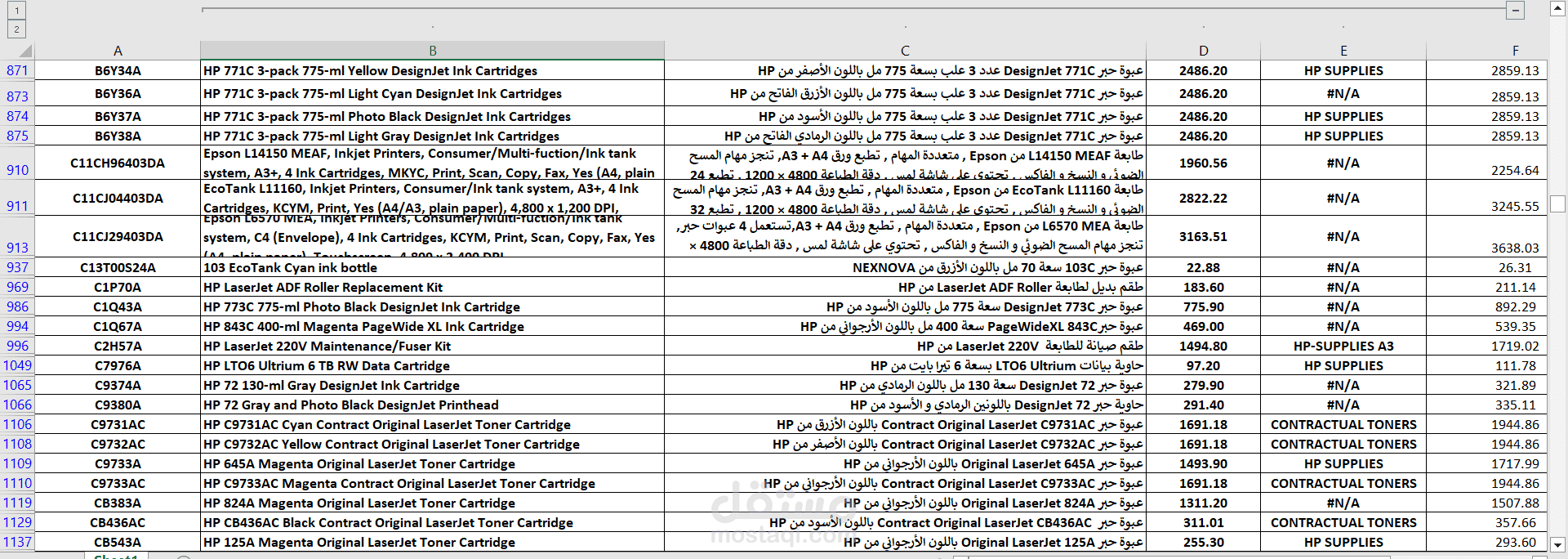Screen dimensions: 1568x559
Task: Click outline level 1 button
Action: click(x=16, y=11)
